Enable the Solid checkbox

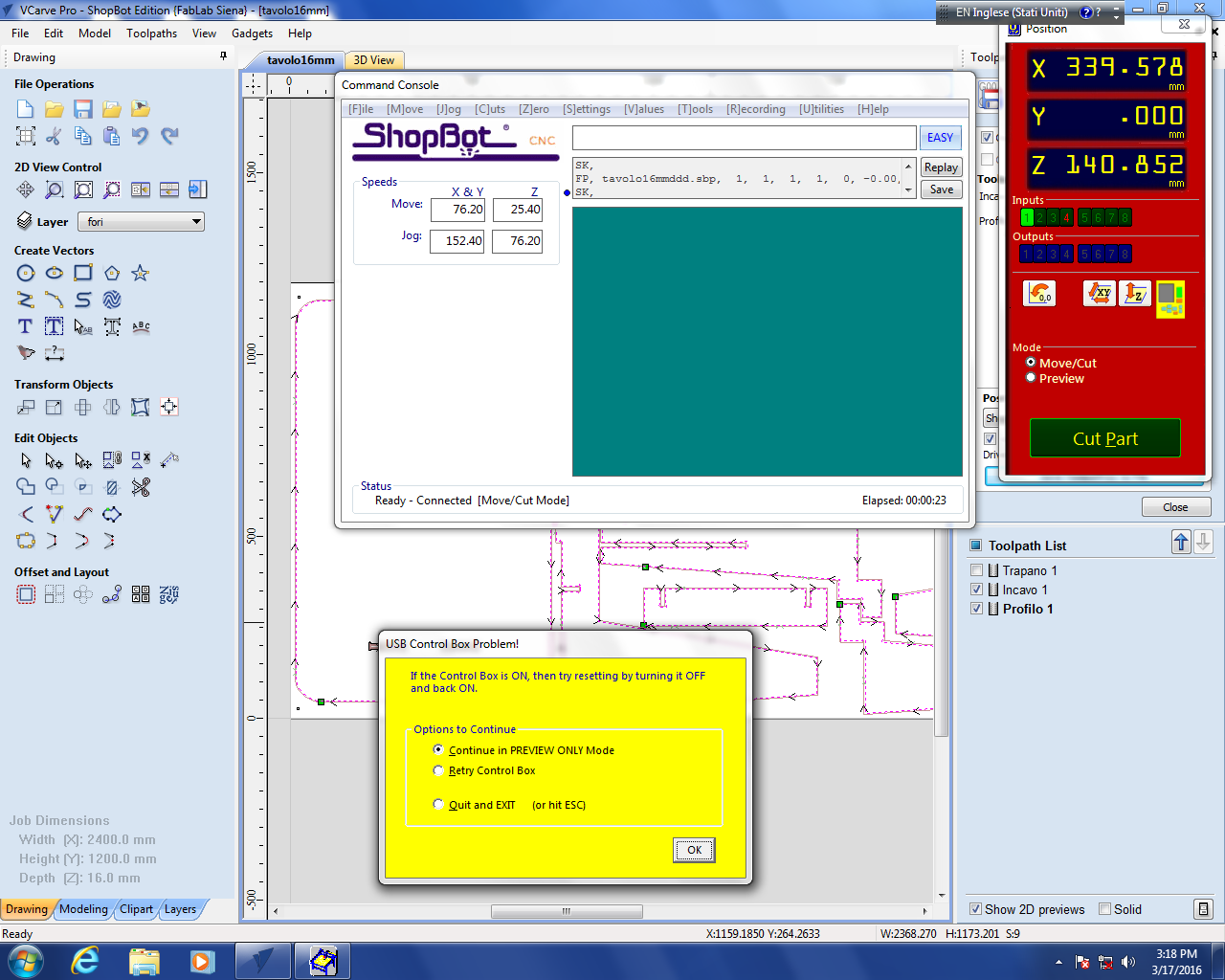(x=1104, y=909)
